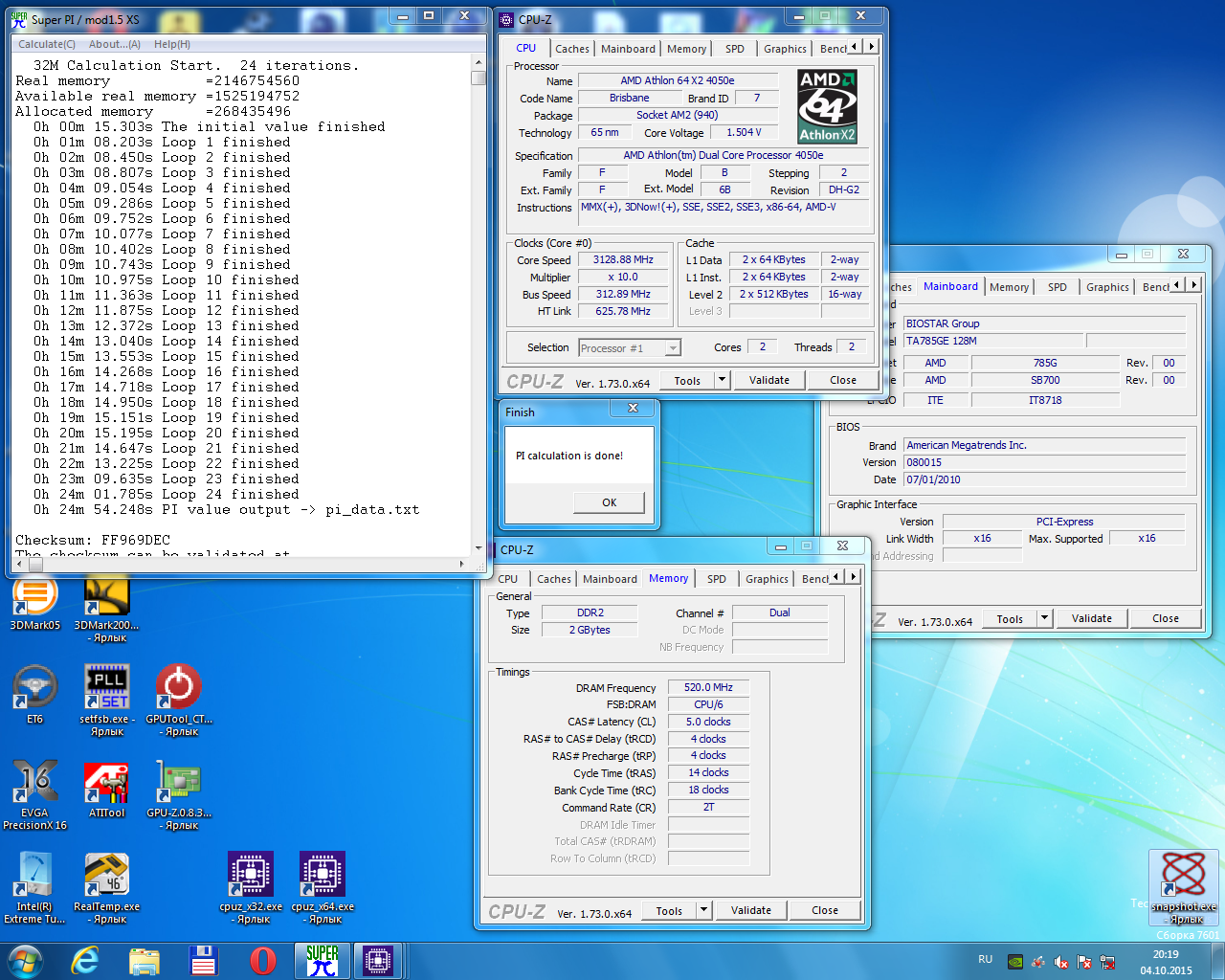1225x980 pixels.
Task: Click the DRAM Frequency value 520.0 MHz
Action: coord(708,687)
